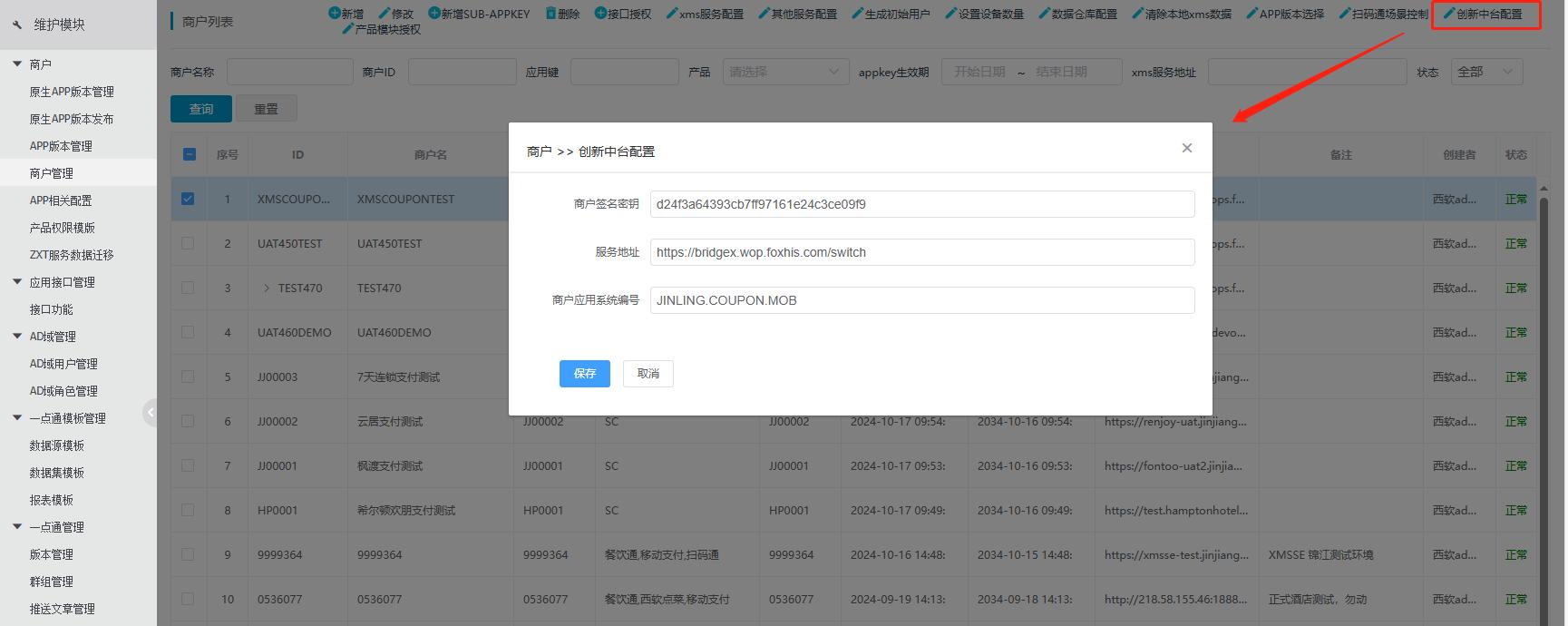The image size is (1568, 626).
Task: Open 扫码通场景控制 toolbar item
Action: click(x=1384, y=14)
